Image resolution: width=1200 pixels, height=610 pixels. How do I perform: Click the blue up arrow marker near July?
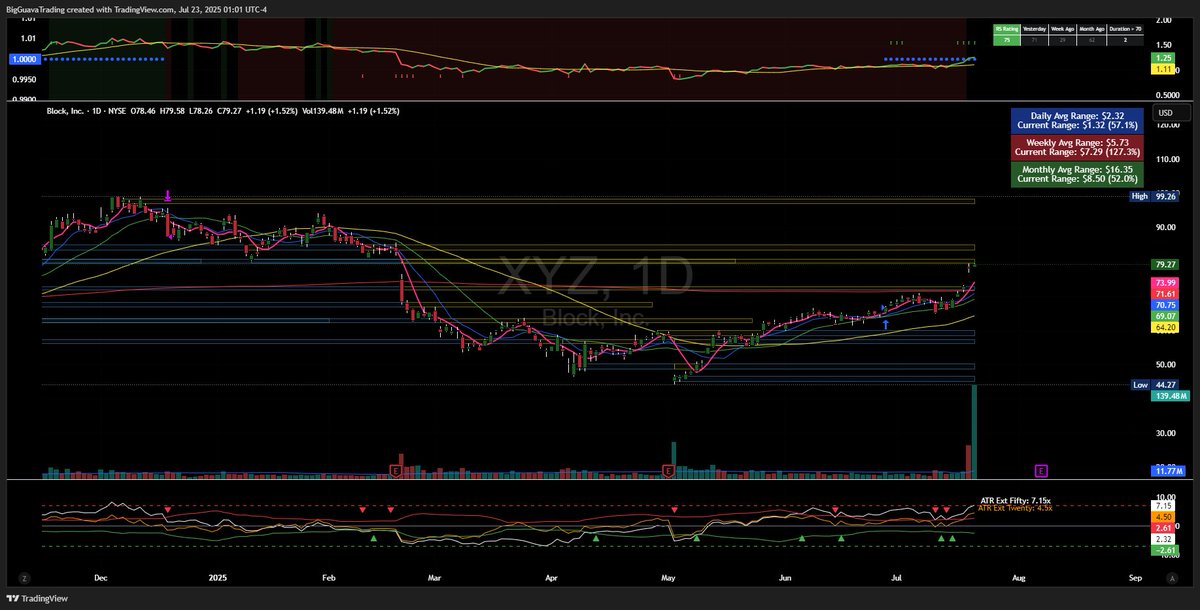click(885, 323)
